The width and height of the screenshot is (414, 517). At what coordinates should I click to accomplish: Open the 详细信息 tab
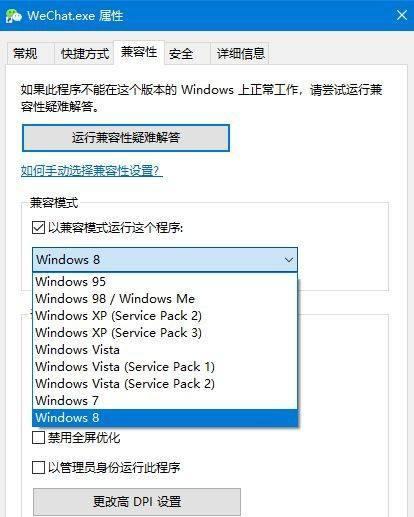(240, 53)
